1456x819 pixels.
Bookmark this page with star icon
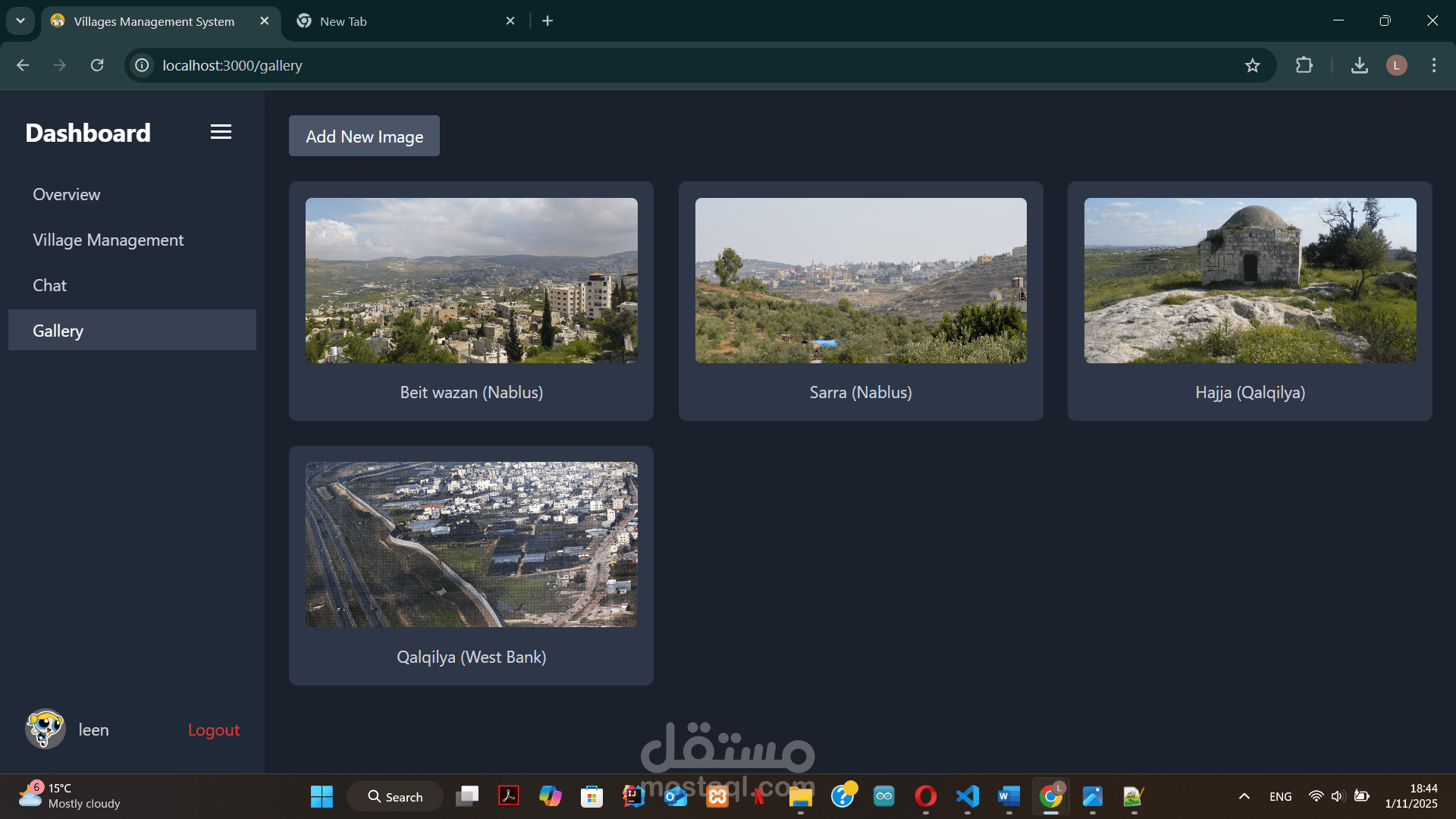click(1252, 65)
